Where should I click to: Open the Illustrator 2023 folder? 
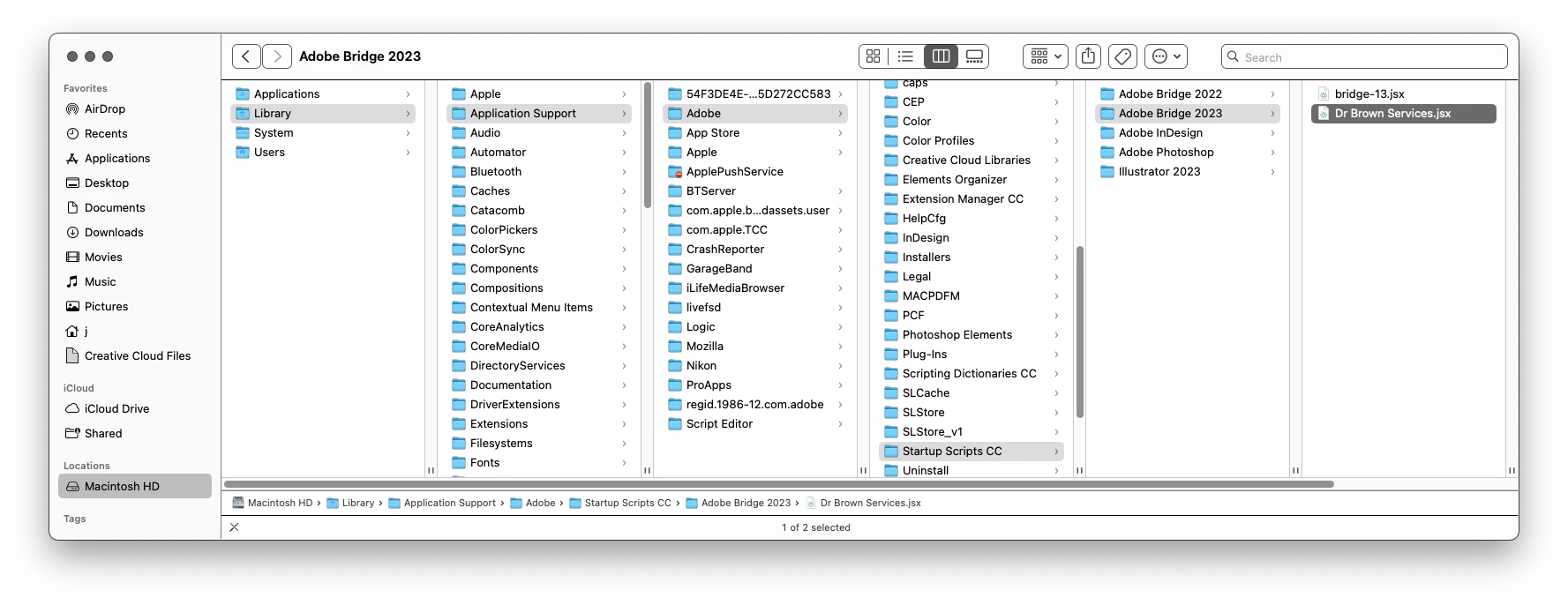[1188, 172]
